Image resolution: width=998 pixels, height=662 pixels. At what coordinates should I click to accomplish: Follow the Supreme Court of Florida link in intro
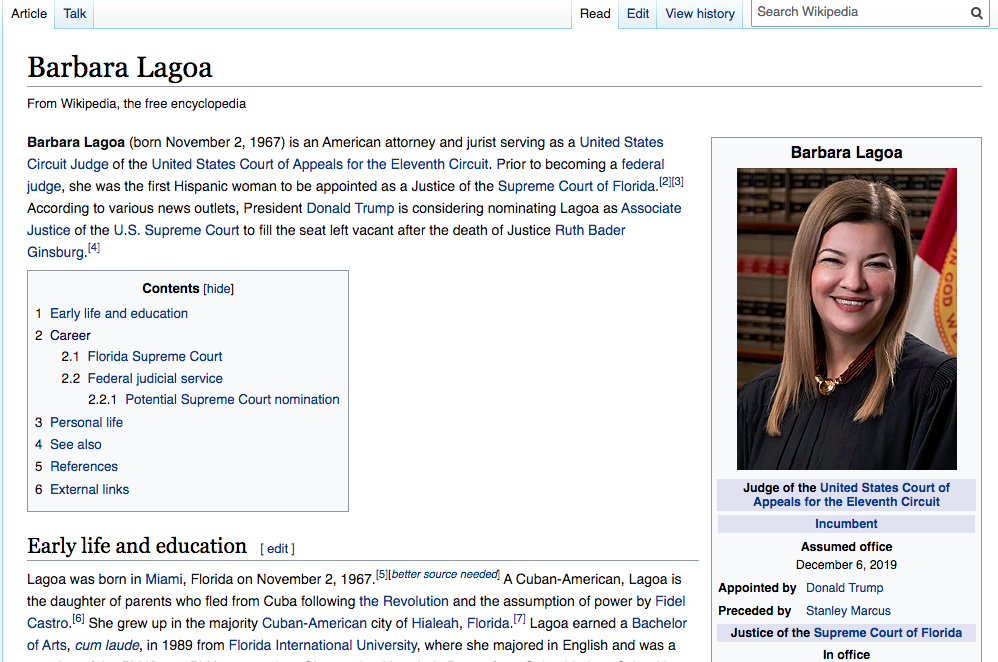pos(577,187)
